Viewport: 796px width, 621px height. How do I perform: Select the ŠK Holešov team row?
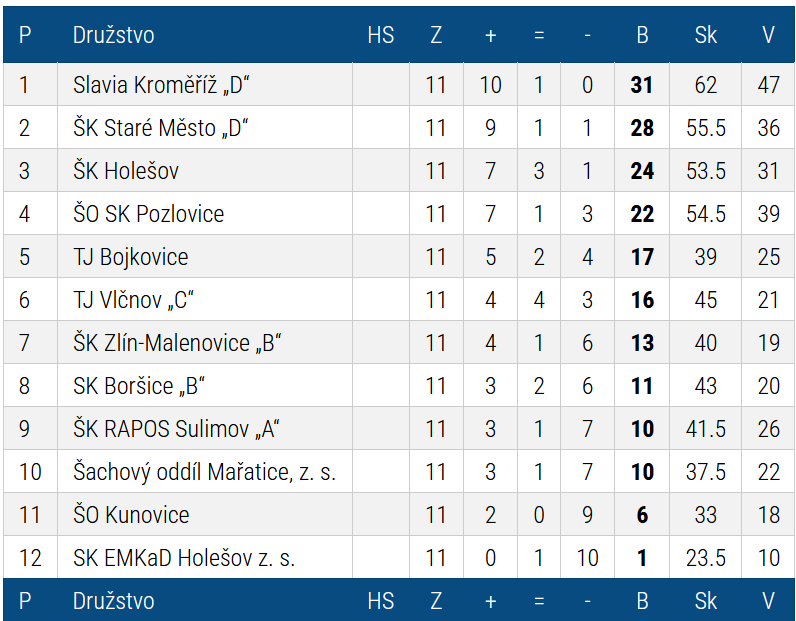[126, 171]
